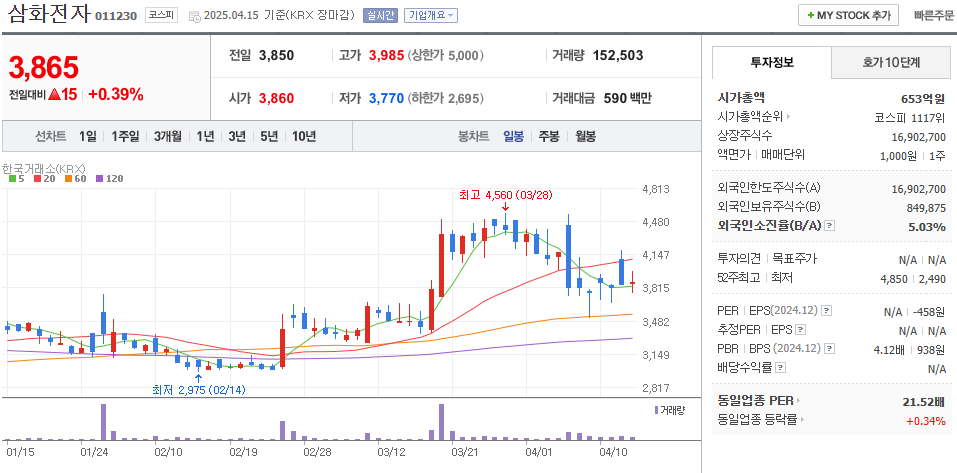Add stock with MY STOCK 추가 button
Viewport: 957px width, 473px height.
(x=848, y=15)
